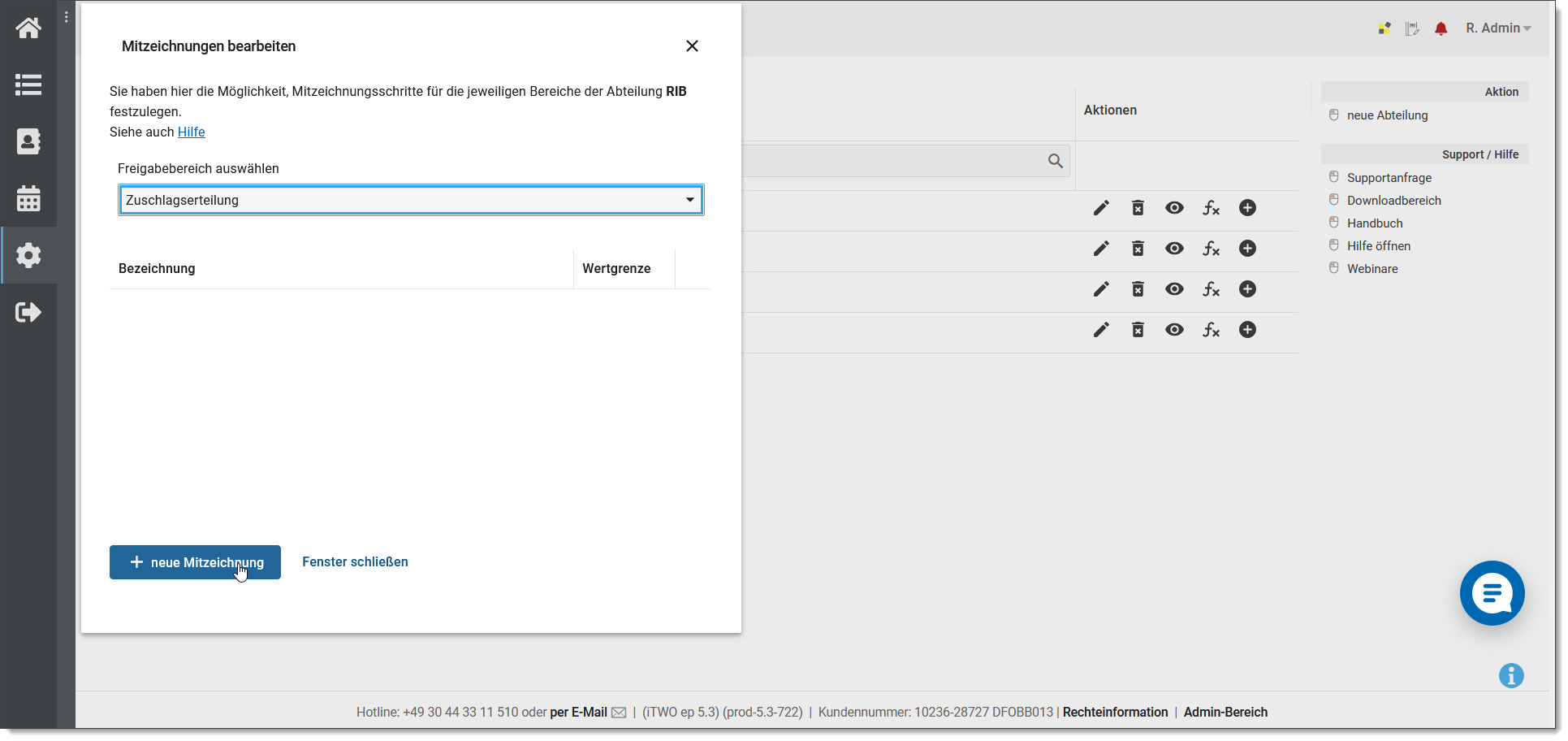Open the home icon in sidebar
The image size is (1568, 741).
pyautogui.click(x=28, y=28)
